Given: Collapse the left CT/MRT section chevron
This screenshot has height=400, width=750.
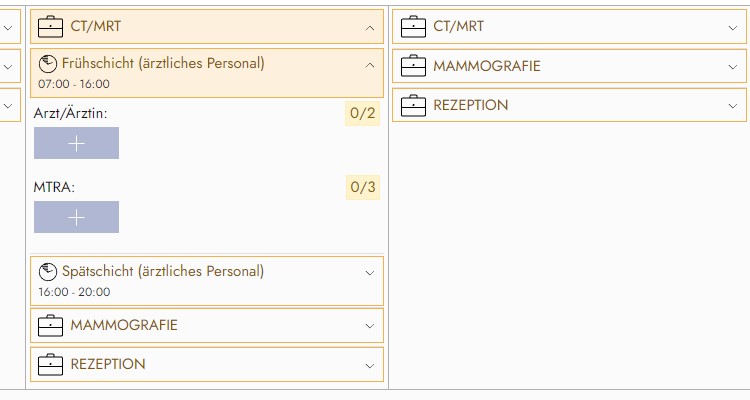Looking at the screenshot, I should tap(370, 26).
